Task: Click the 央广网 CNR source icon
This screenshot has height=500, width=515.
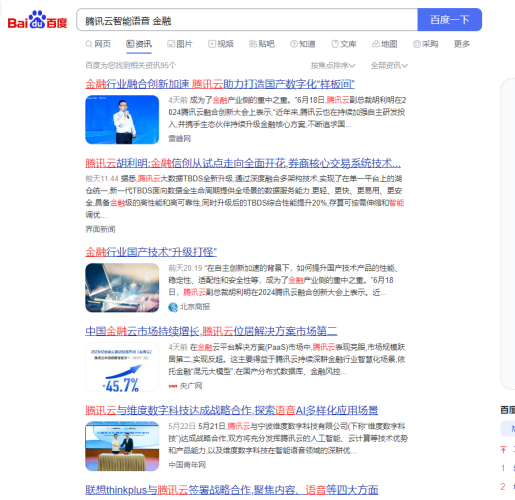Action: (173, 386)
